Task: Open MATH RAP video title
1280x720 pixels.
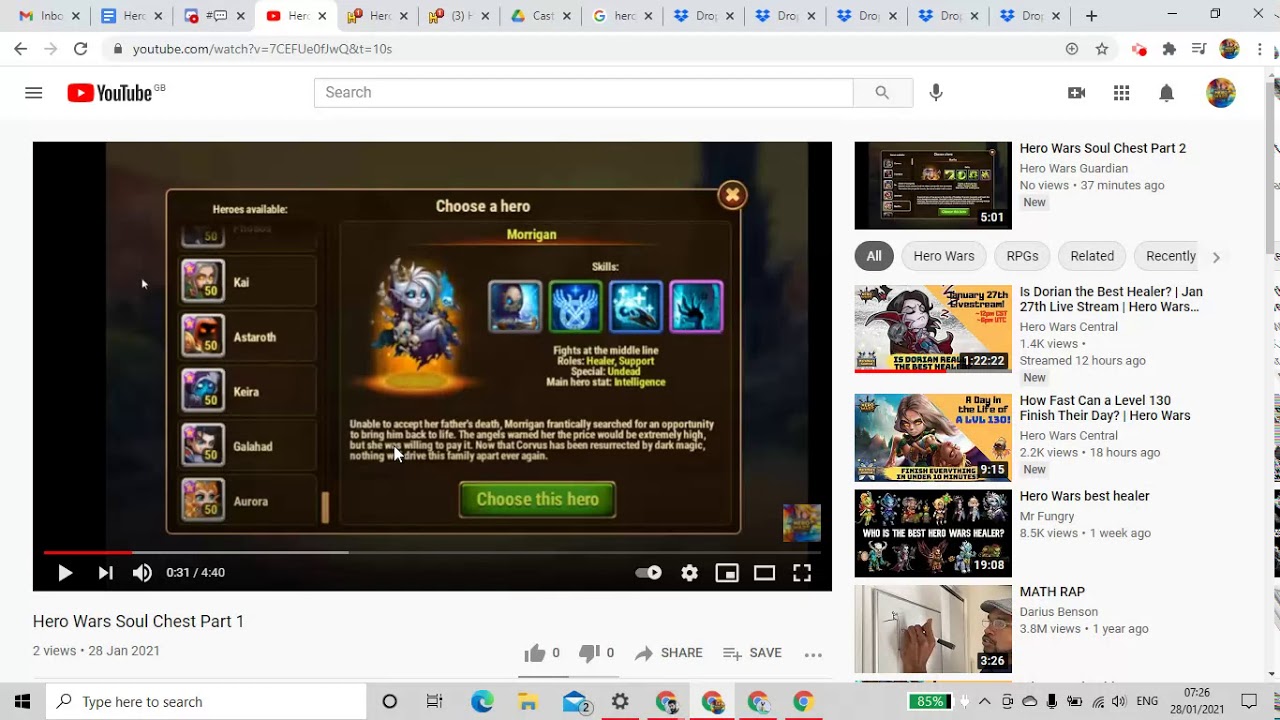Action: (x=1052, y=592)
